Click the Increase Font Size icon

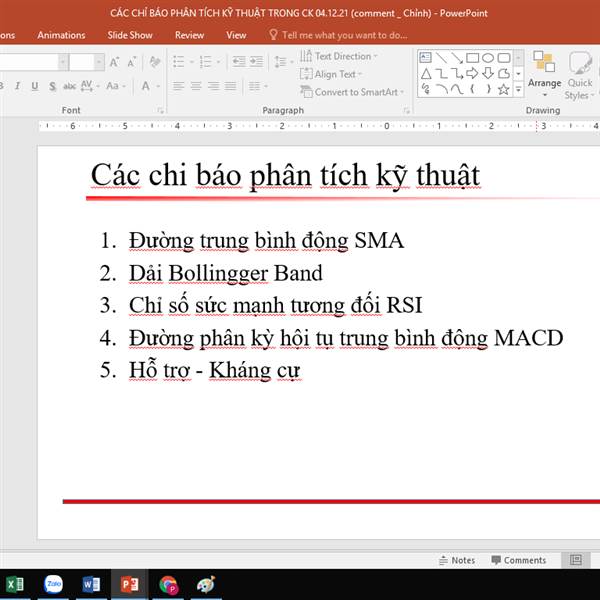pos(114,62)
